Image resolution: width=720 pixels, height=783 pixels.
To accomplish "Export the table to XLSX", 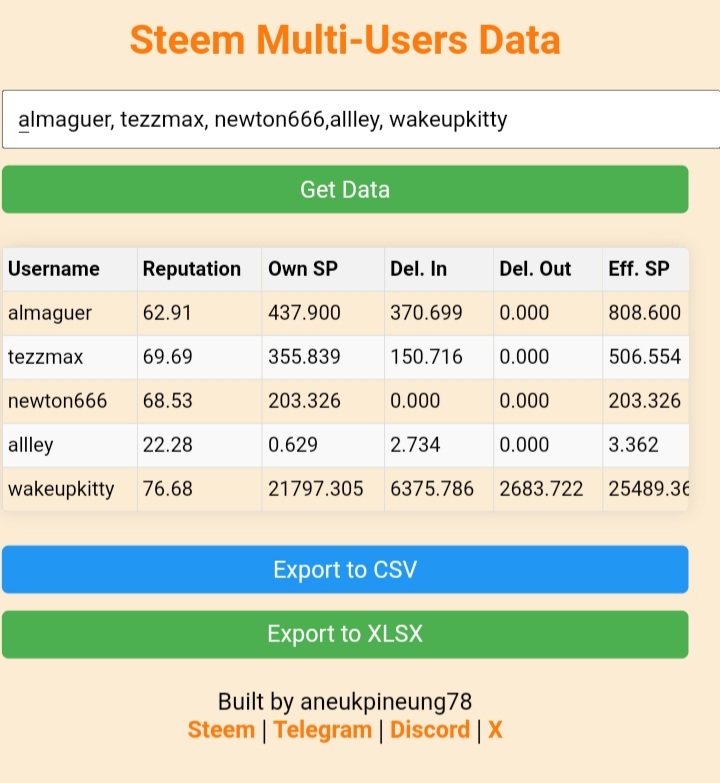I will 345,634.
